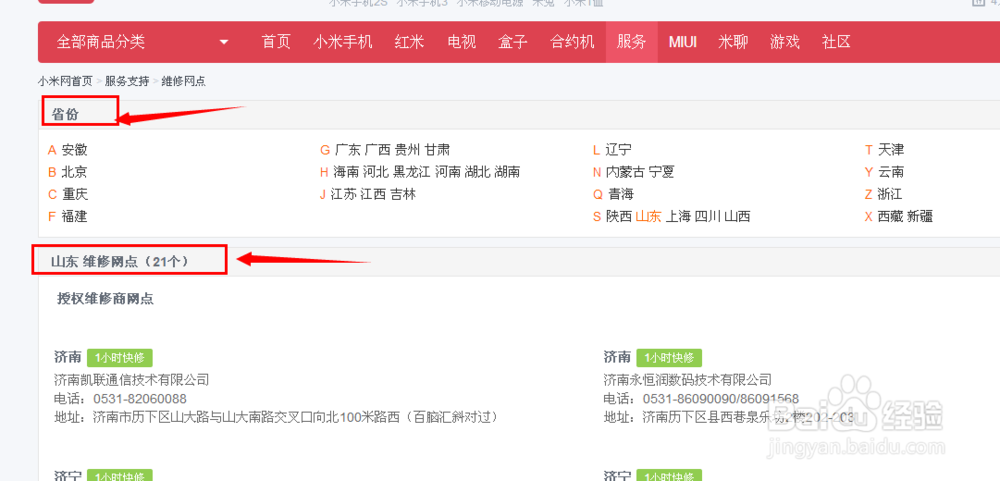This screenshot has height=481, width=1000.
Task: Click 湖南 in the province list
Action: pyautogui.click(x=508, y=172)
